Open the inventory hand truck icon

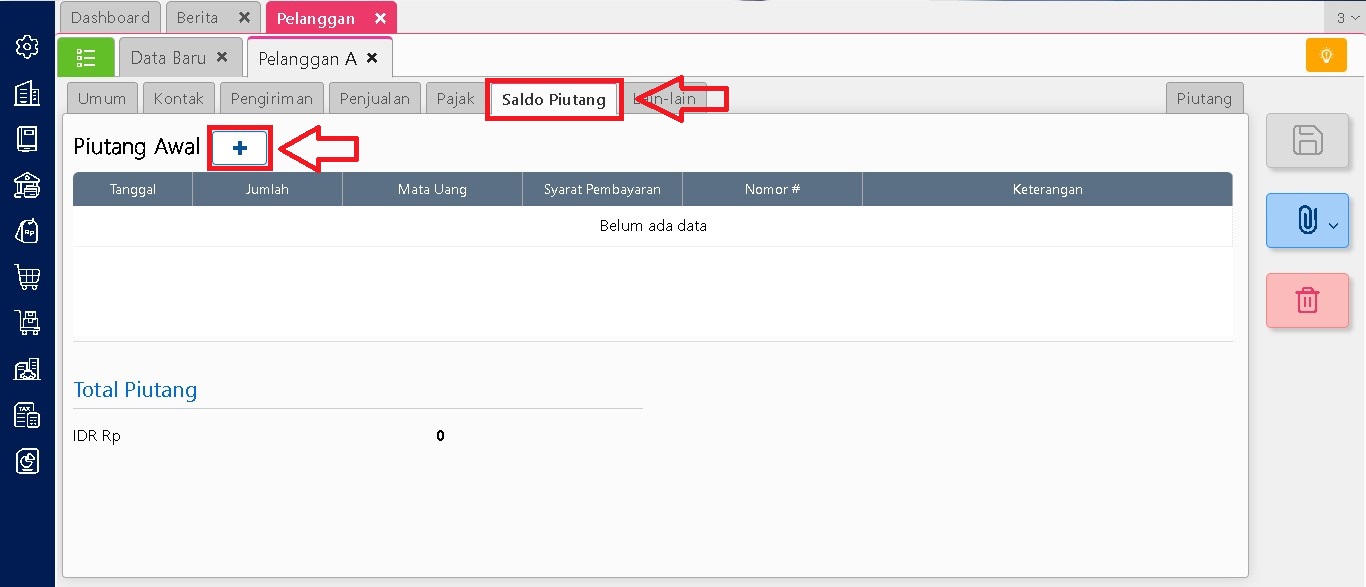(x=27, y=322)
